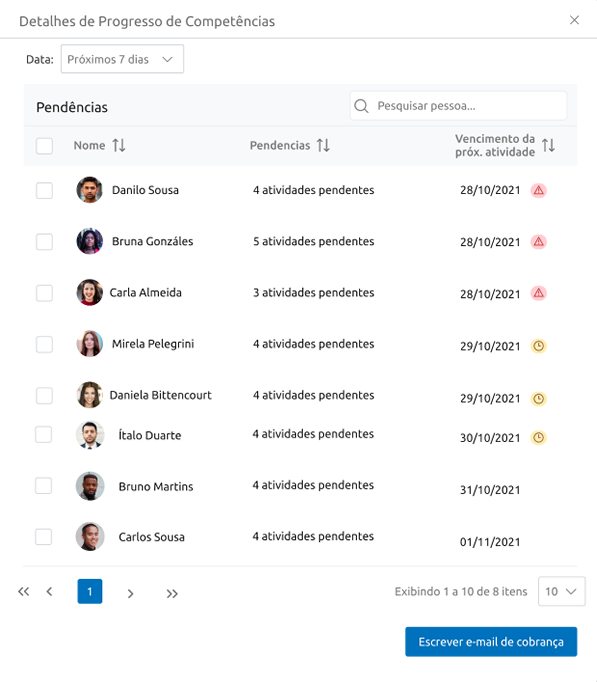This screenshot has height=682, width=597.
Task: Expand the 10 items-per-page dropdown
Action: [x=562, y=592]
